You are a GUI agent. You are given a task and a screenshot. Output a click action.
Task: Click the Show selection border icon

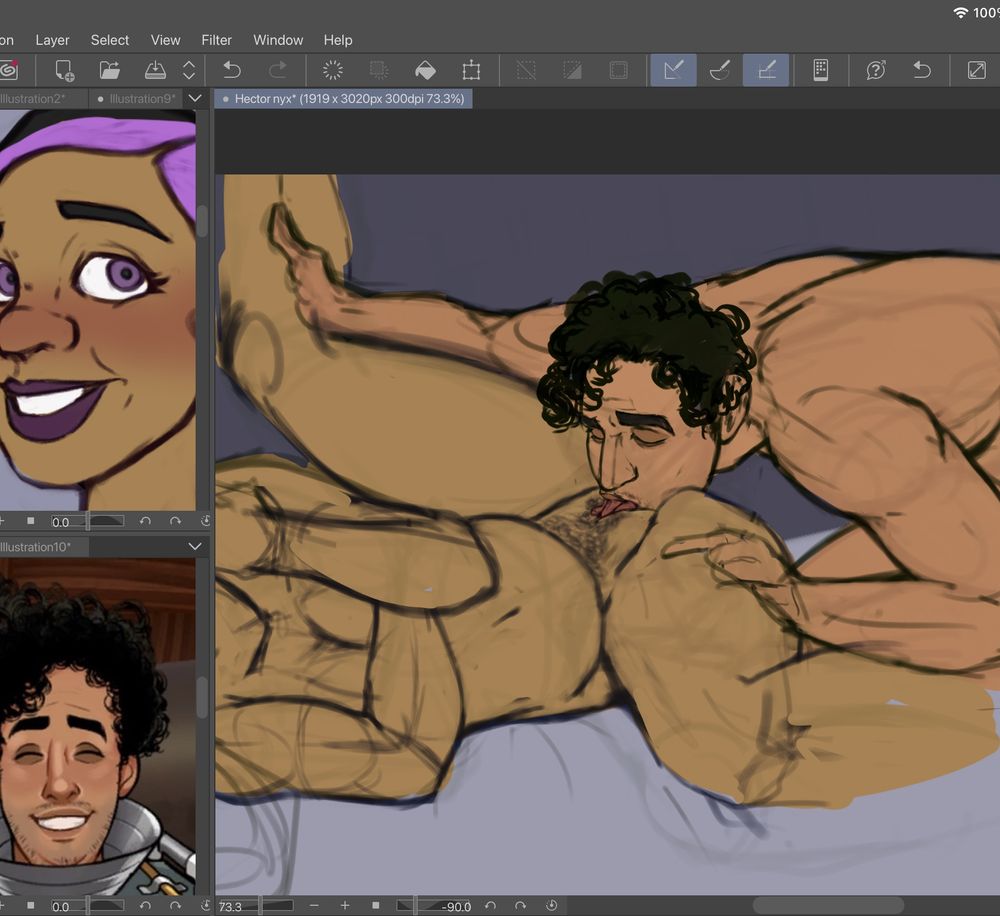(619, 70)
